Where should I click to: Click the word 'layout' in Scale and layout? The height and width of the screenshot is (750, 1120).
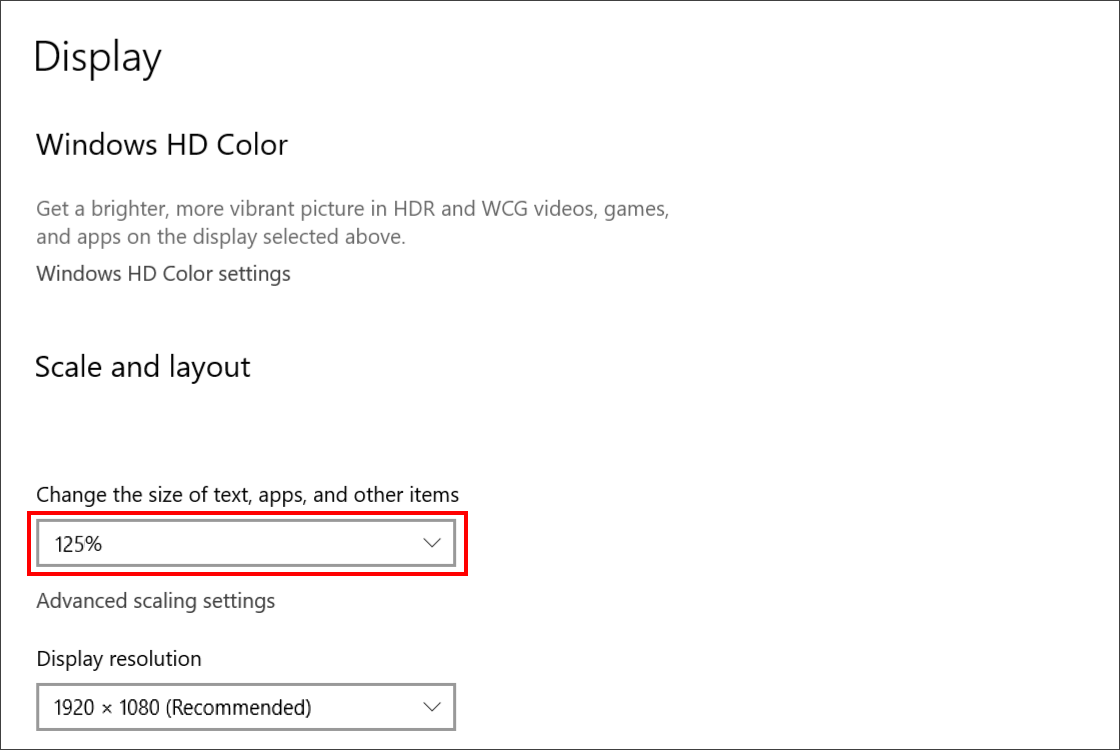209,367
